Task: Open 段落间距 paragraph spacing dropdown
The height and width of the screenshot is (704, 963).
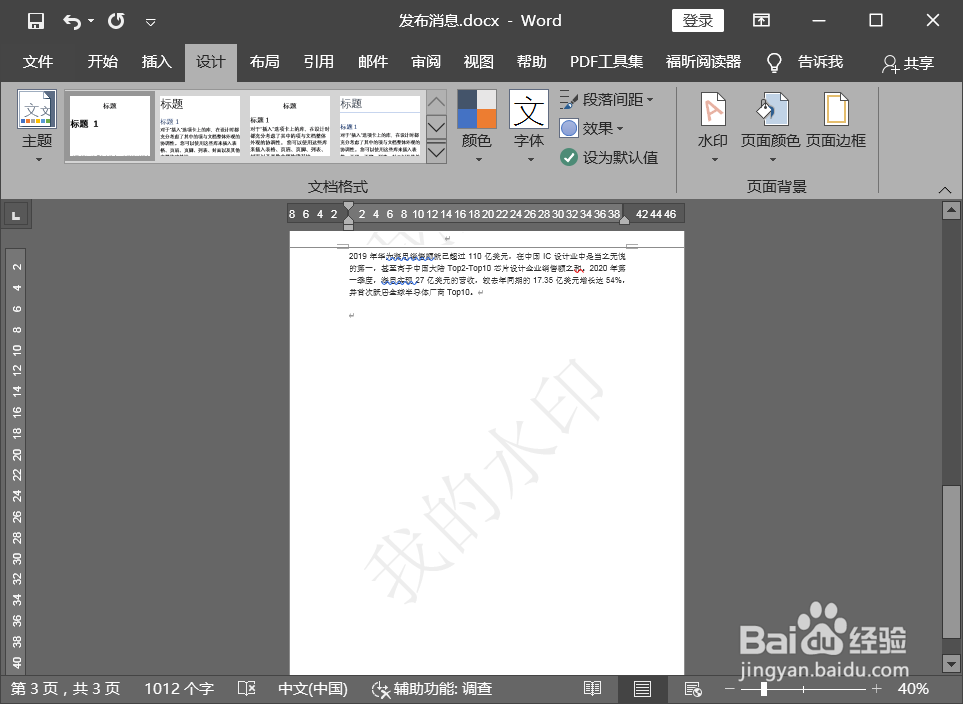Action: [x=606, y=100]
